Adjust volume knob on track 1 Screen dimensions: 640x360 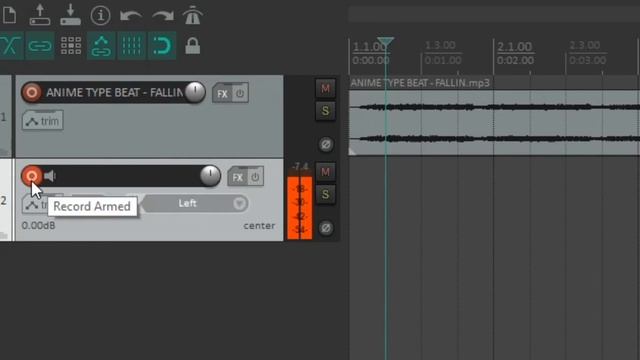click(195, 92)
